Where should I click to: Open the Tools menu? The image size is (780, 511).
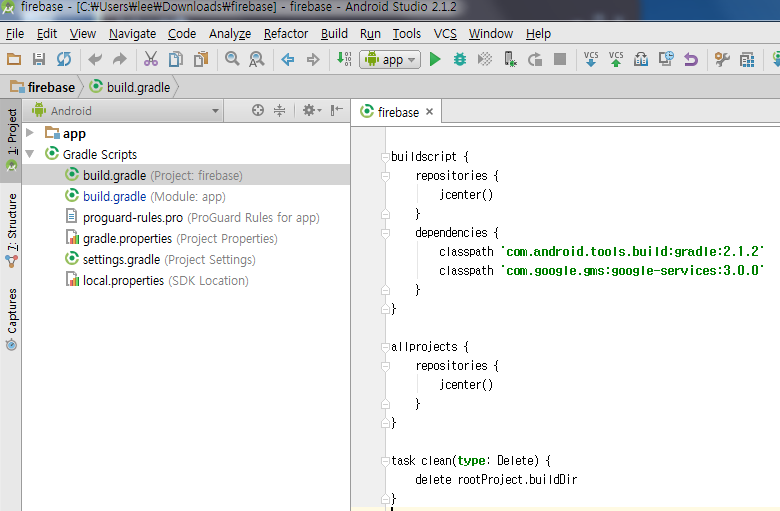[x=407, y=34]
